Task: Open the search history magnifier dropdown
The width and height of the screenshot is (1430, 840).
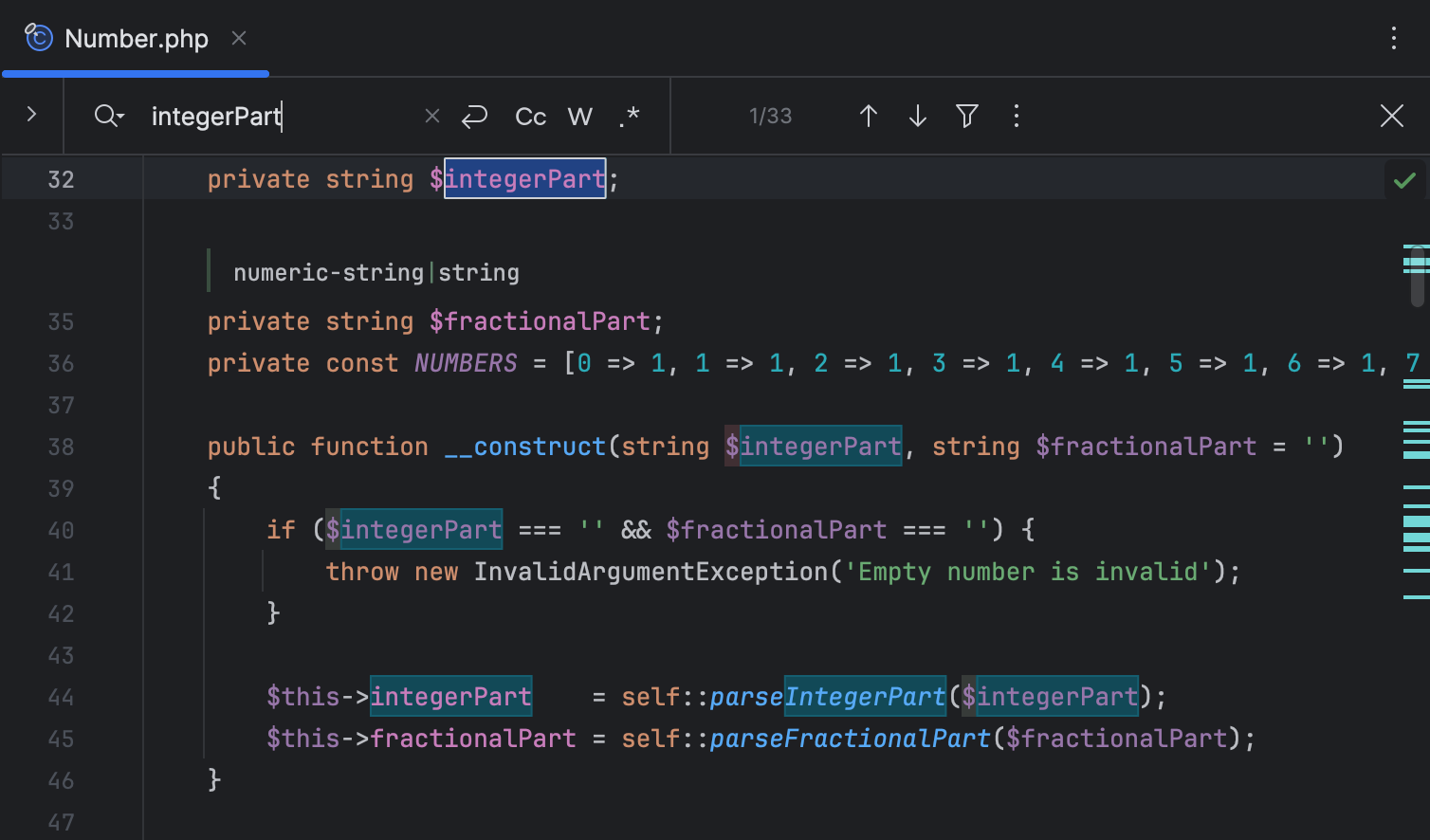Action: click(x=109, y=116)
